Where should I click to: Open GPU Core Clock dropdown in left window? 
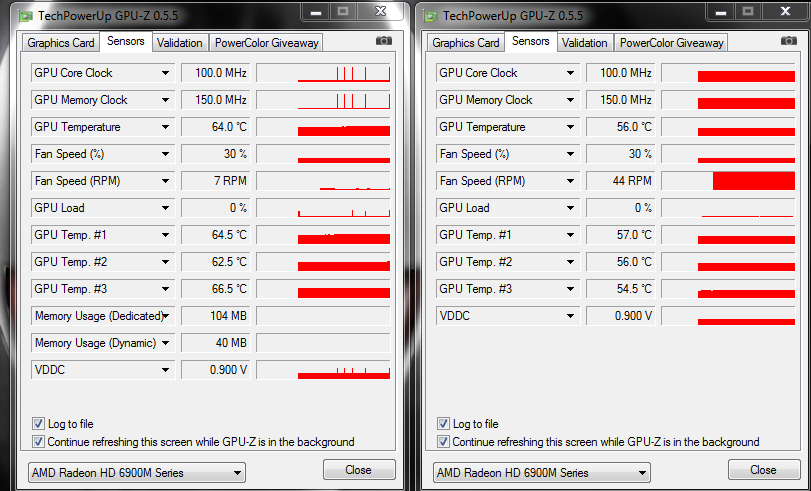point(166,73)
